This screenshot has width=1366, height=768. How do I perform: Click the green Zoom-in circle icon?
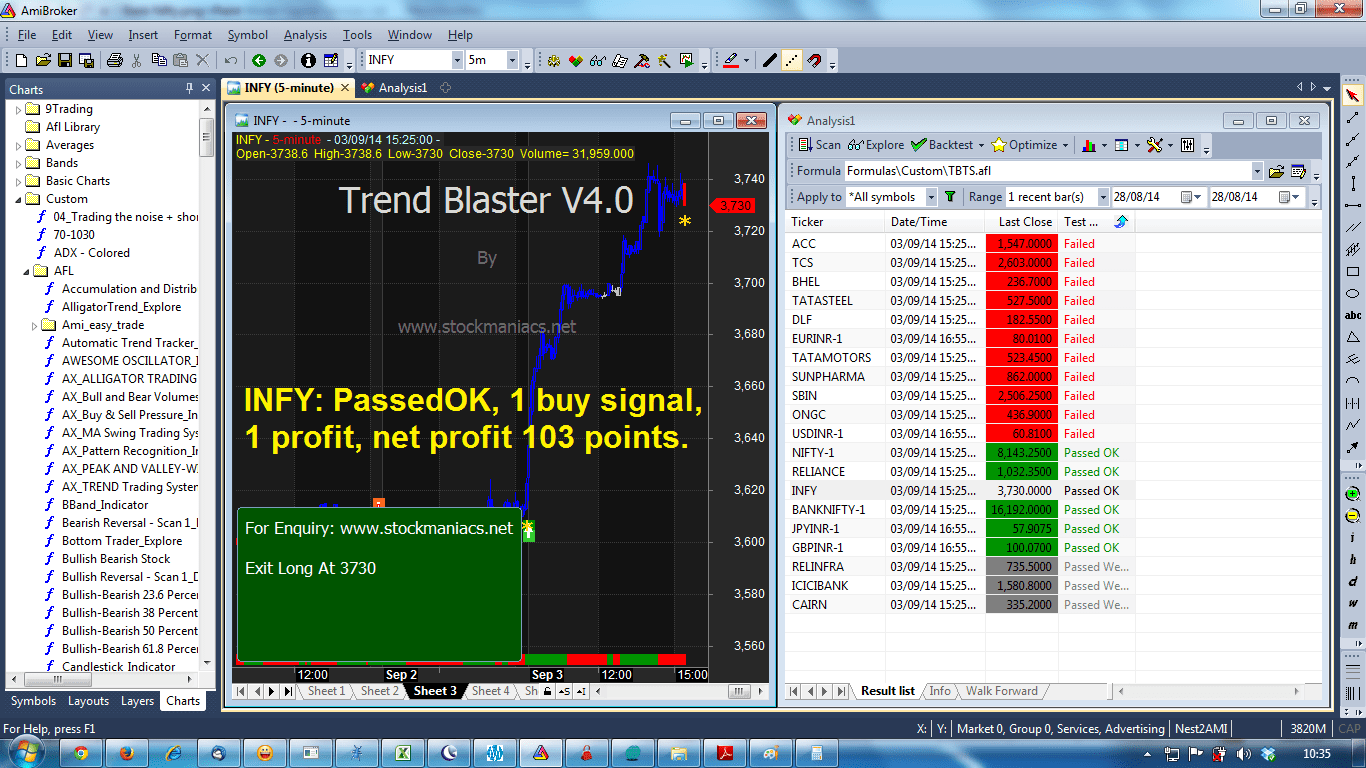click(x=1352, y=494)
